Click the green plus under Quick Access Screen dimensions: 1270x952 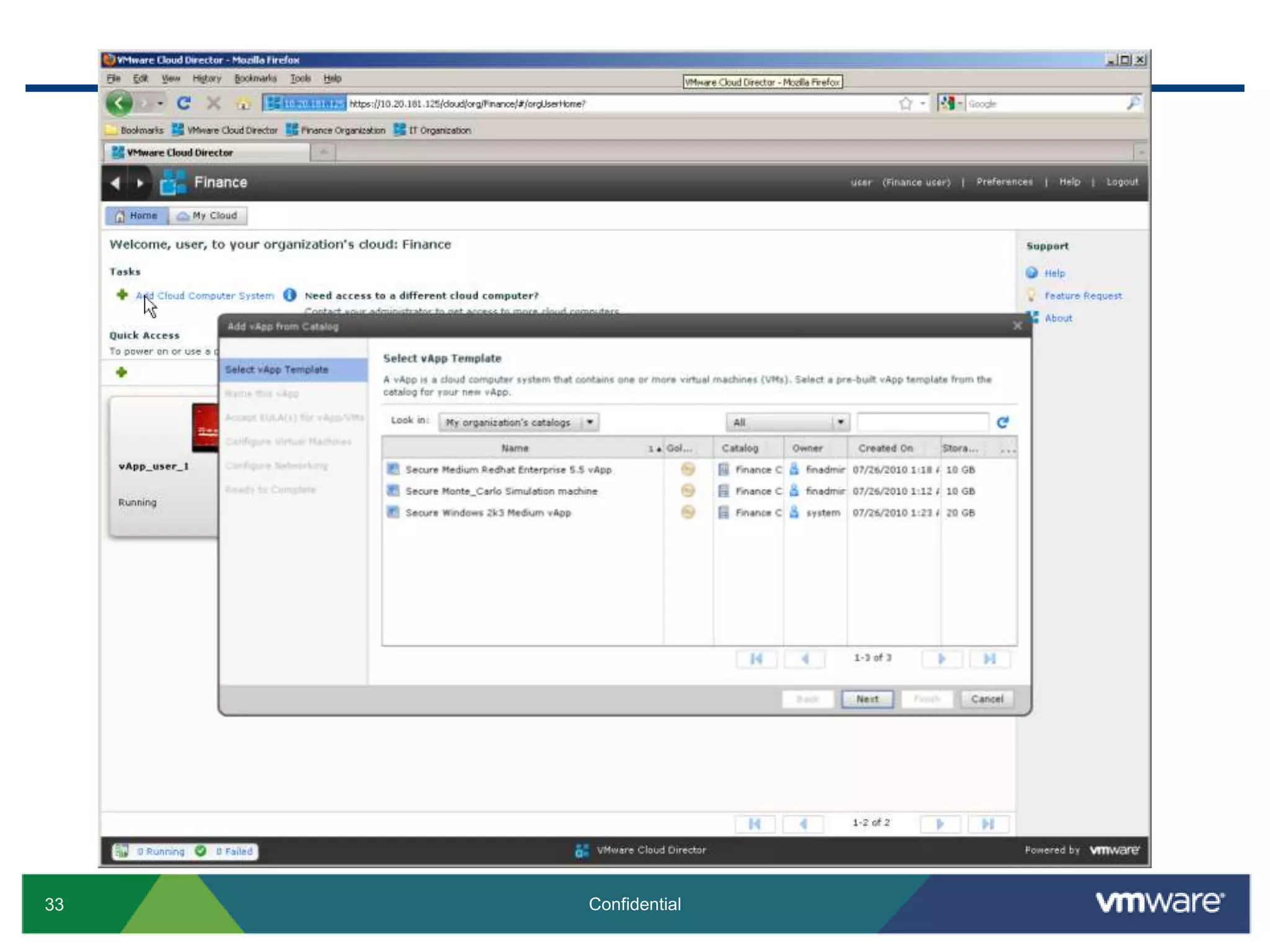click(122, 372)
